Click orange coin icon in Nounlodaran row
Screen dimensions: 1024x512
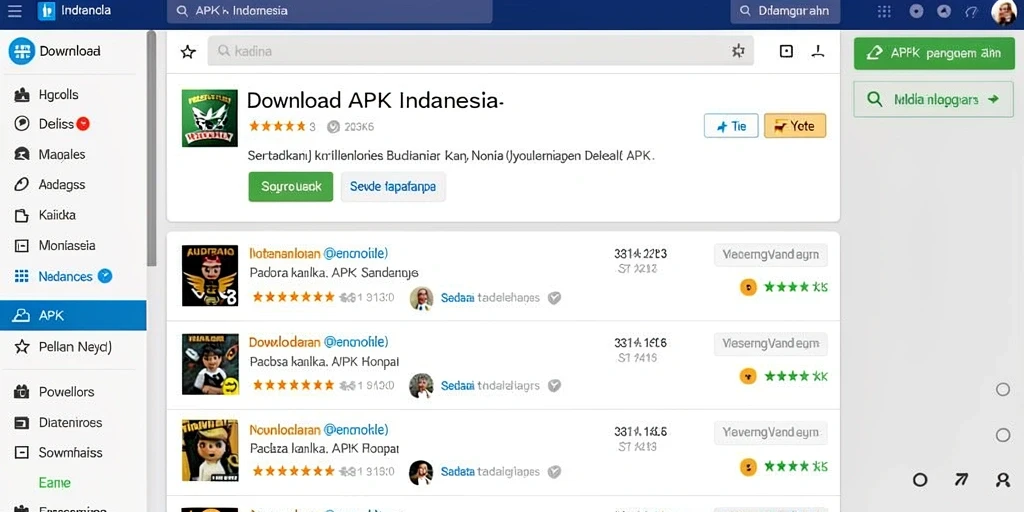click(748, 467)
